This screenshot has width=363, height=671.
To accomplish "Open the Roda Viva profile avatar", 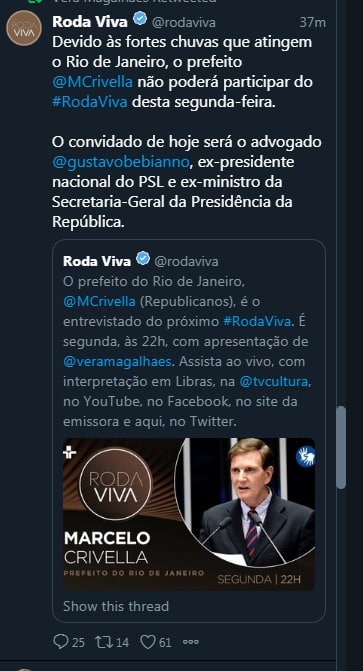I will click(24, 28).
